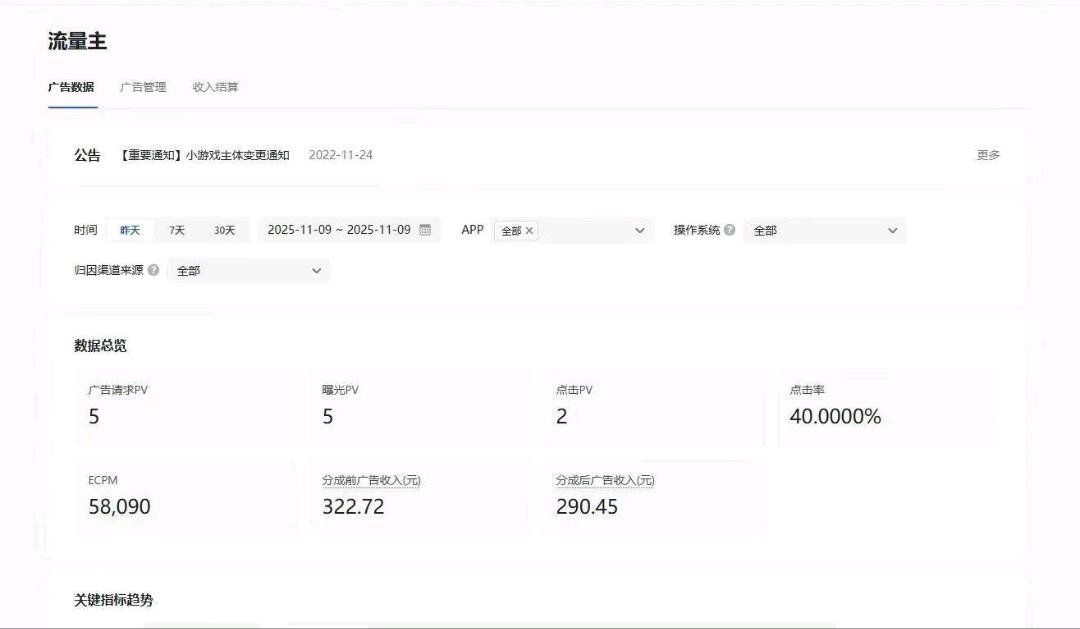Click the help icon beside 操作系统 filter
This screenshot has width=1080, height=629.
point(728,229)
